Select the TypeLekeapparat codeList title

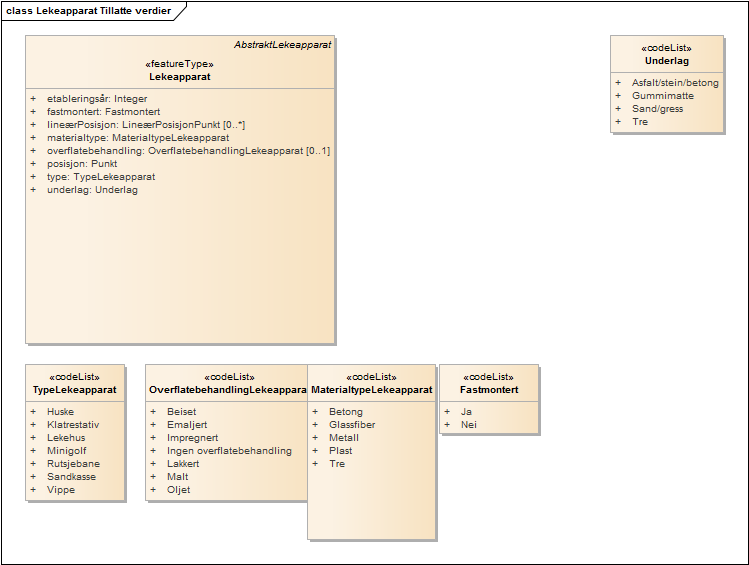pos(75,390)
